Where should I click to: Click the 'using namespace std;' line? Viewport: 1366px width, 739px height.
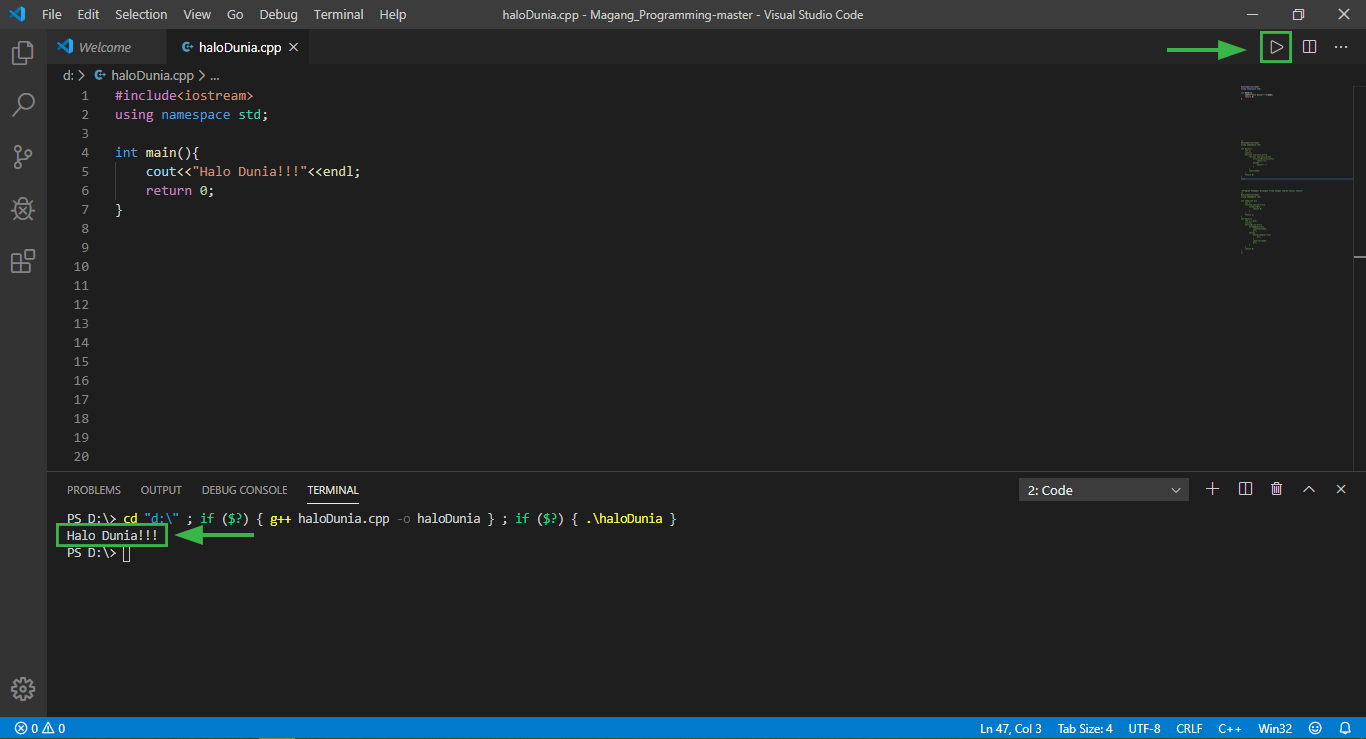192,114
